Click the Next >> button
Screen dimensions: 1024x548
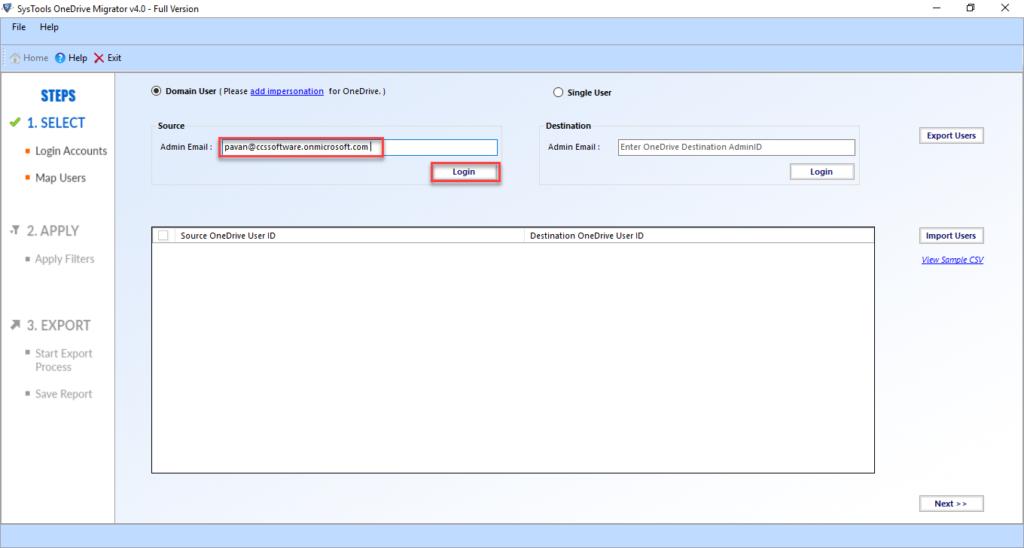point(951,504)
